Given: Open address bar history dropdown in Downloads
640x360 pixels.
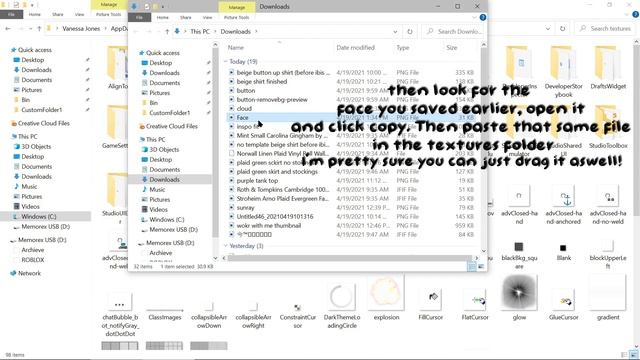Looking at the screenshot, I should pos(395,31).
